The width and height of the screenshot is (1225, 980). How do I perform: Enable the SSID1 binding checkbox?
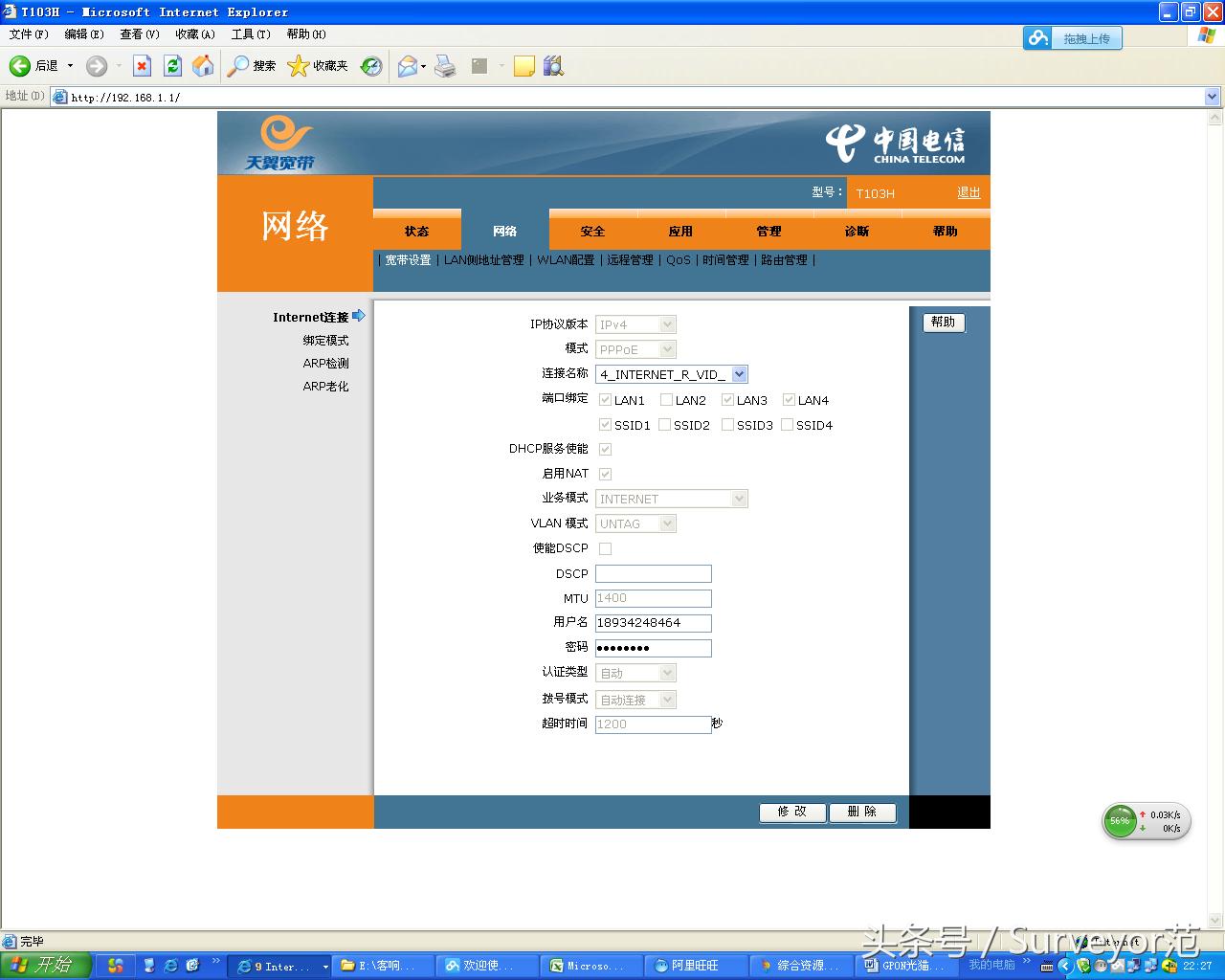pyautogui.click(x=604, y=425)
